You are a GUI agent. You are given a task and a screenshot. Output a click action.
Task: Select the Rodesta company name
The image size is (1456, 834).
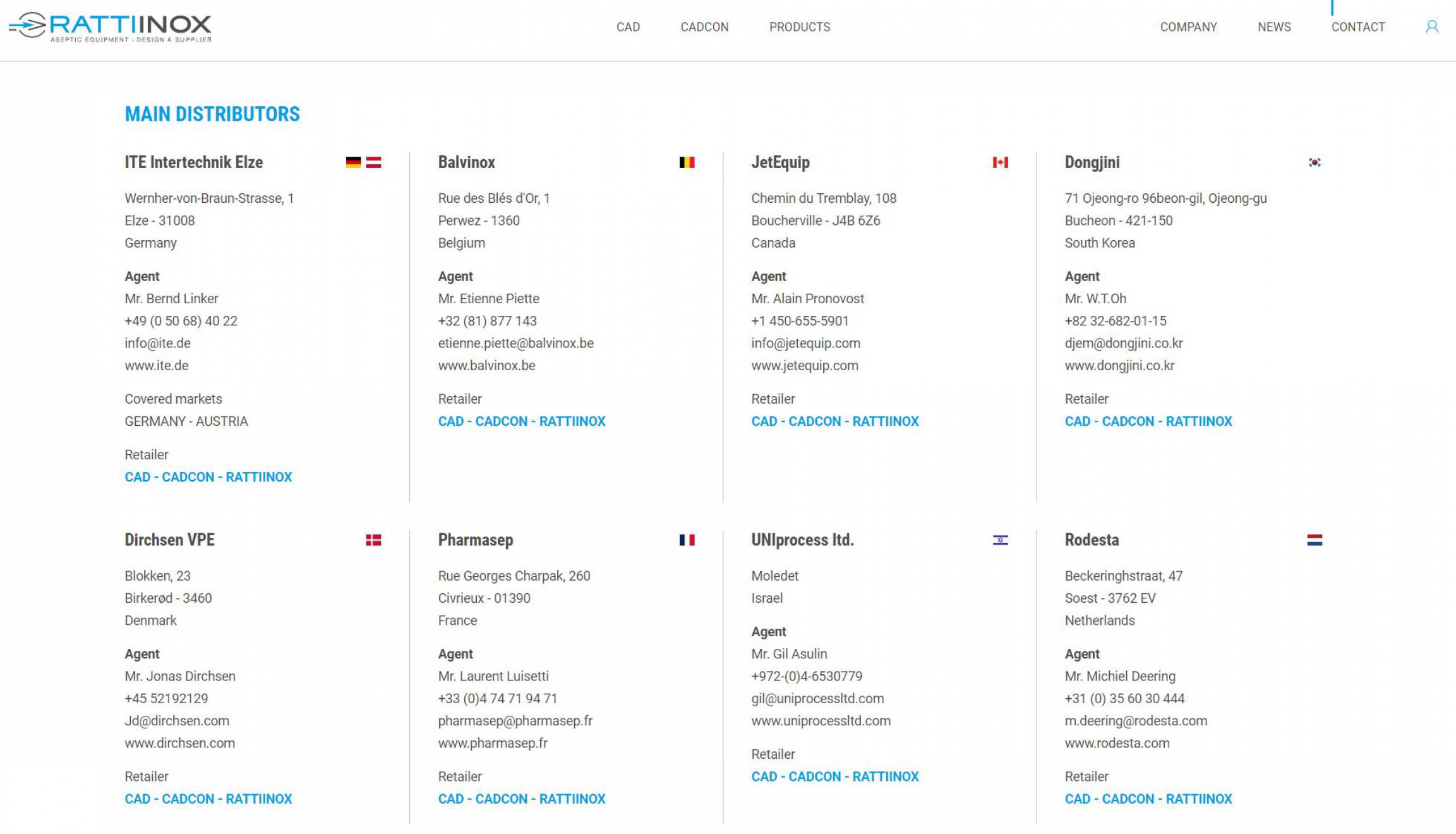pos(1092,540)
